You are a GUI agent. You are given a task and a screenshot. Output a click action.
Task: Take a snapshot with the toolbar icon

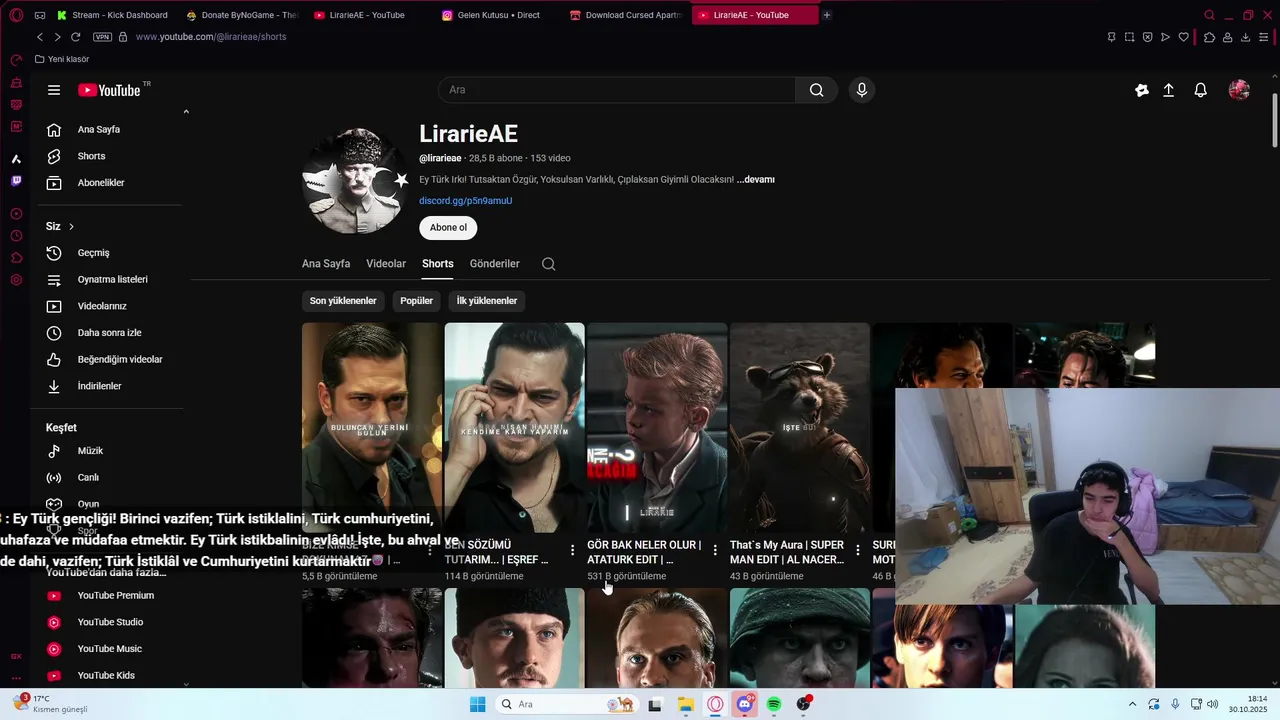[x=1129, y=37]
